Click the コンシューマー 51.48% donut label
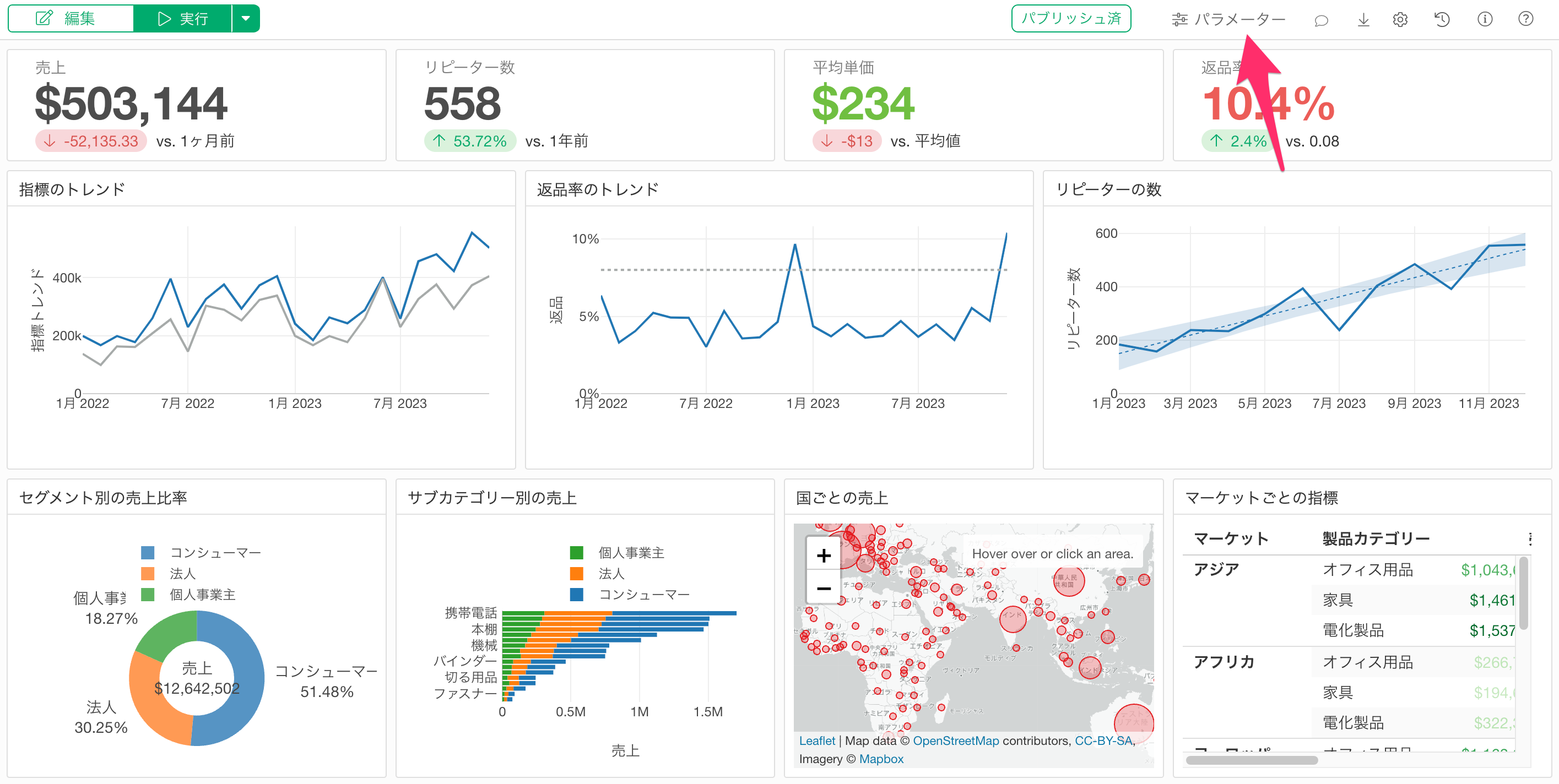 coord(327,681)
